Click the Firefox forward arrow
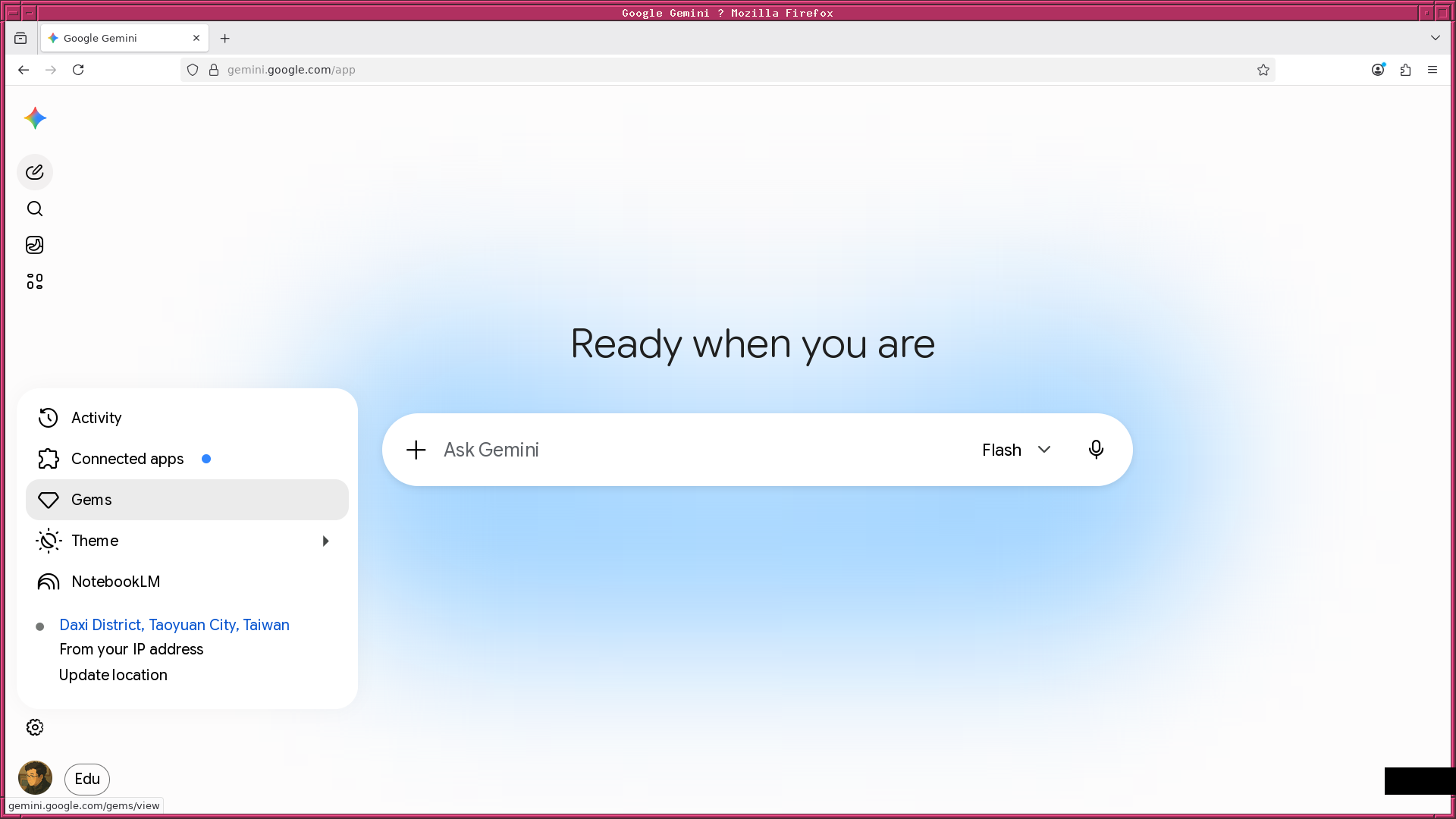This screenshot has width=1456, height=819. [51, 70]
